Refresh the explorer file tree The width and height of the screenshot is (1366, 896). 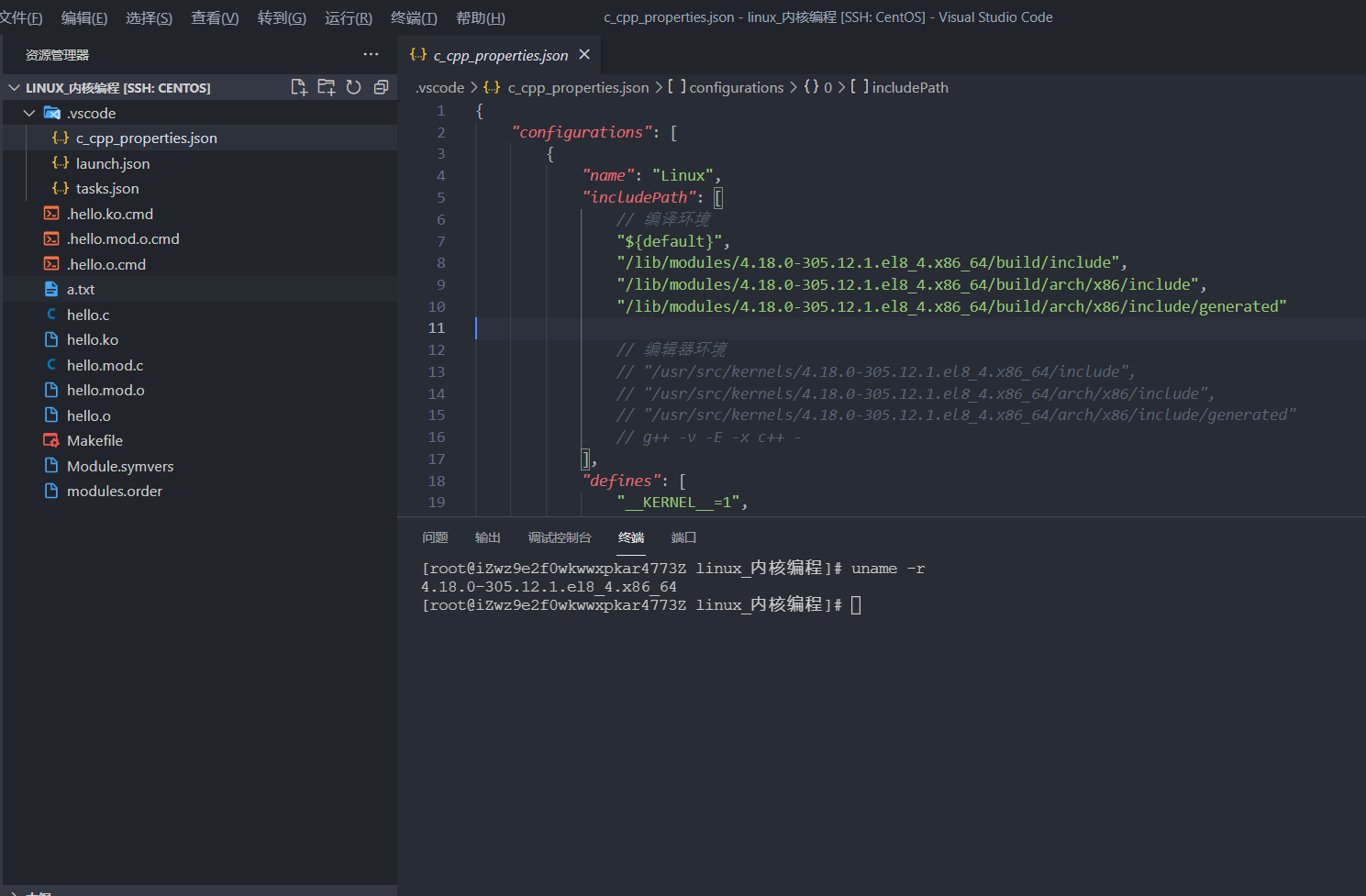click(x=353, y=87)
